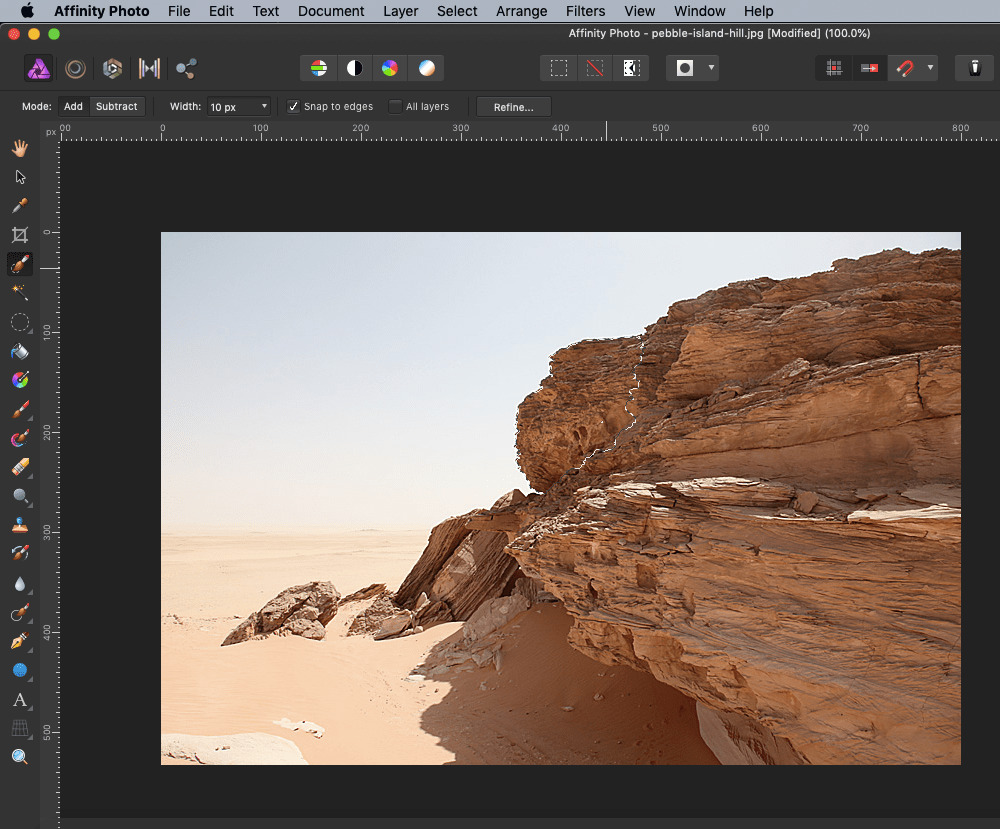
Task: Expand the quick mask options dropdown
Action: tap(711, 68)
